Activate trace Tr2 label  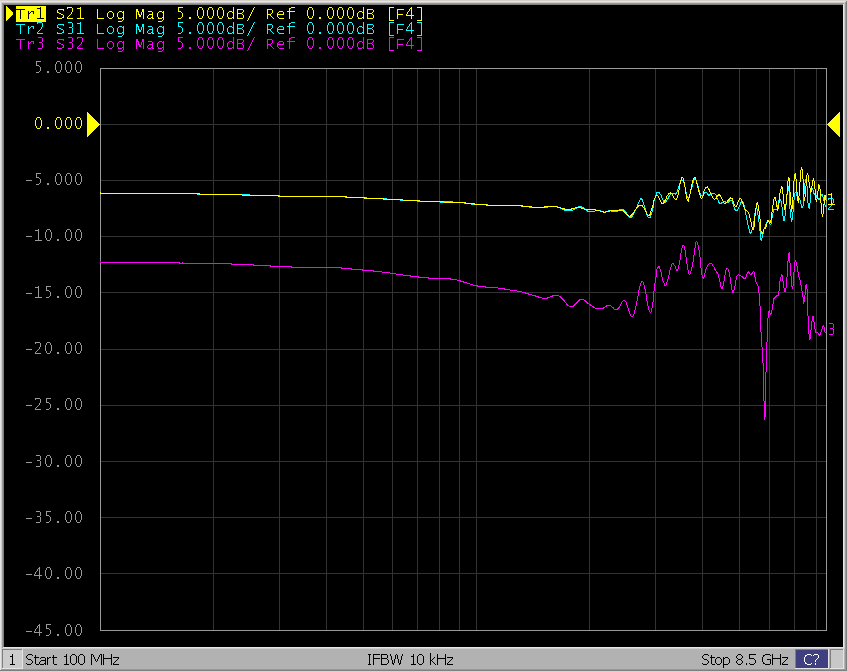30,29
